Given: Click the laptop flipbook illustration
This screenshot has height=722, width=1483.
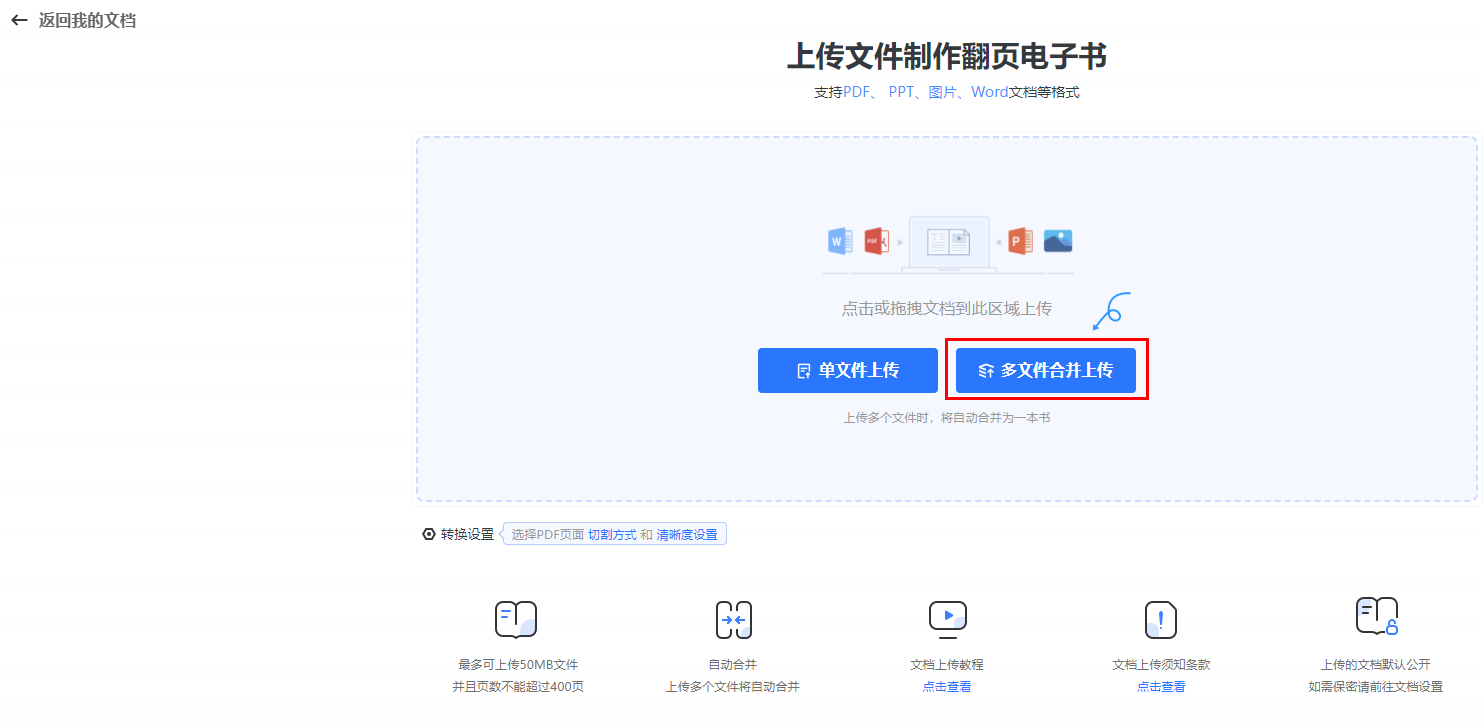Looking at the screenshot, I should [948, 243].
